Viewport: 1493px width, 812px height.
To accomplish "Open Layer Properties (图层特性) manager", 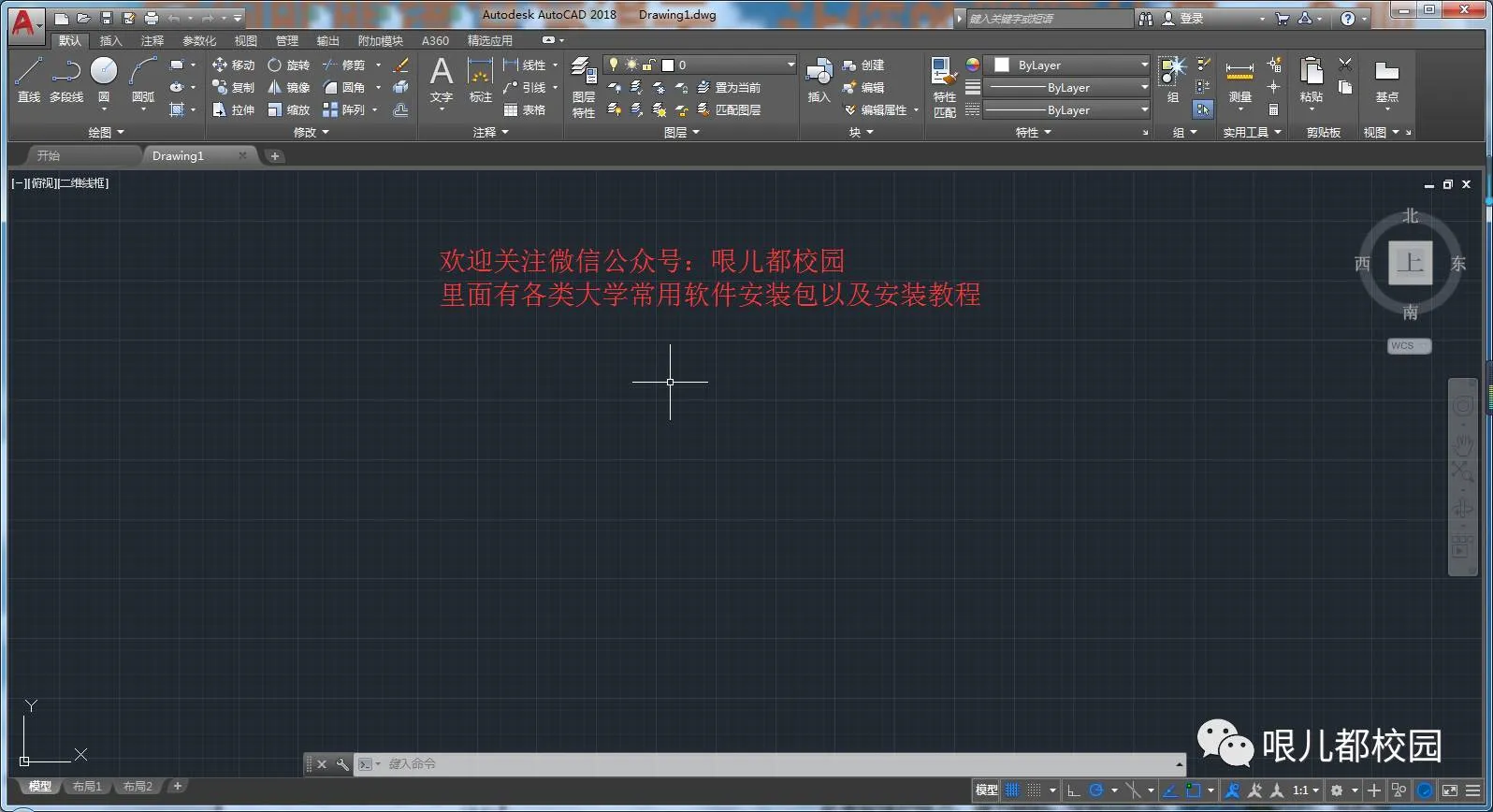I will click(x=584, y=86).
